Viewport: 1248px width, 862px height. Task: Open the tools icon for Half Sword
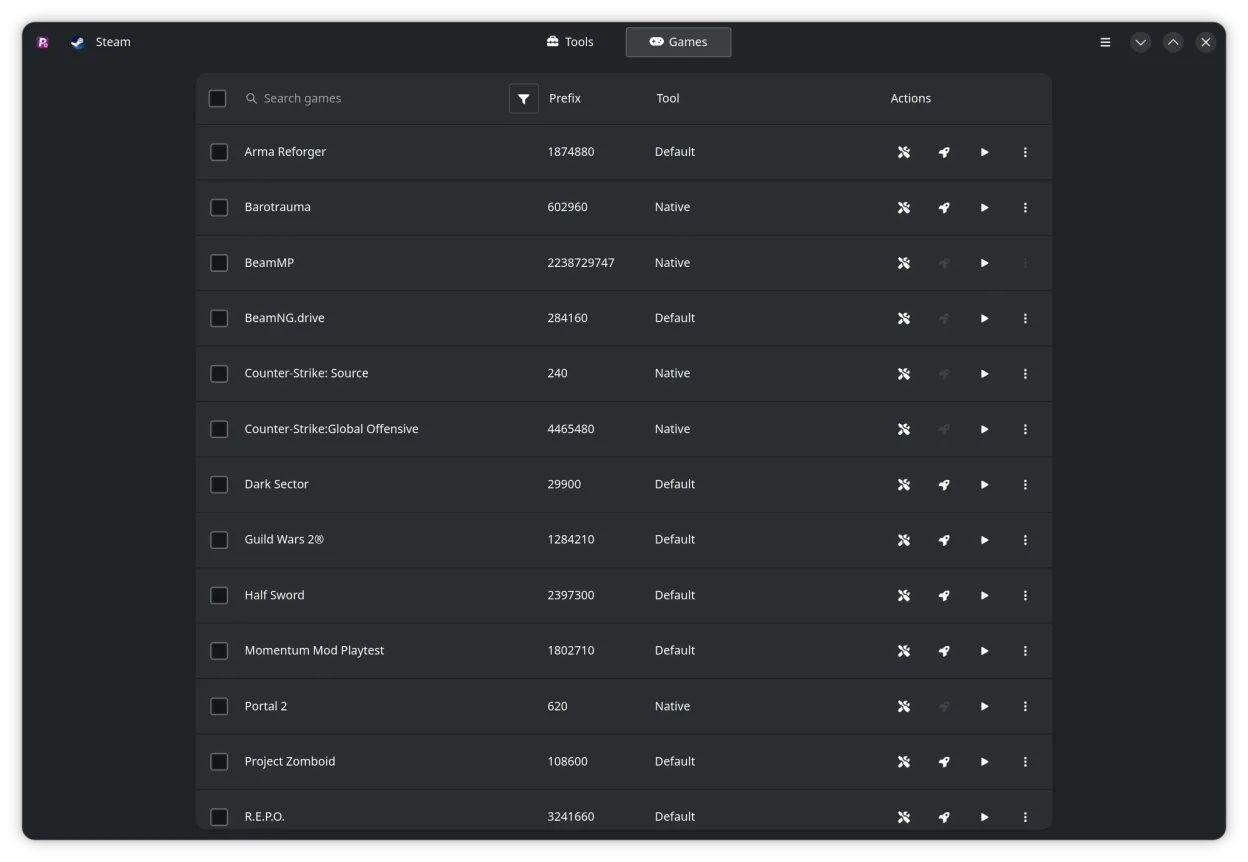pyautogui.click(x=903, y=596)
